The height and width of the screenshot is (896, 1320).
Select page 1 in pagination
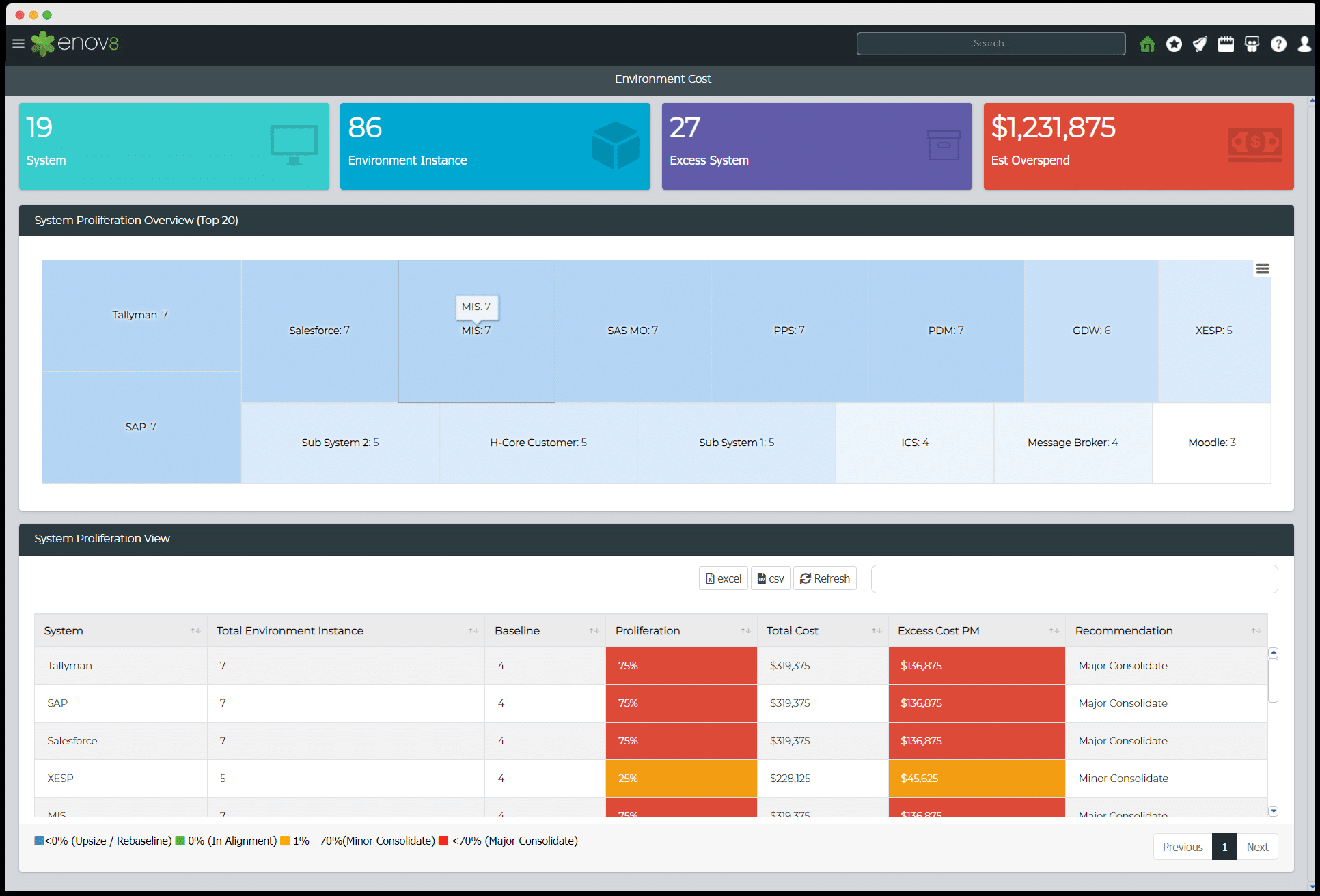[x=1224, y=847]
